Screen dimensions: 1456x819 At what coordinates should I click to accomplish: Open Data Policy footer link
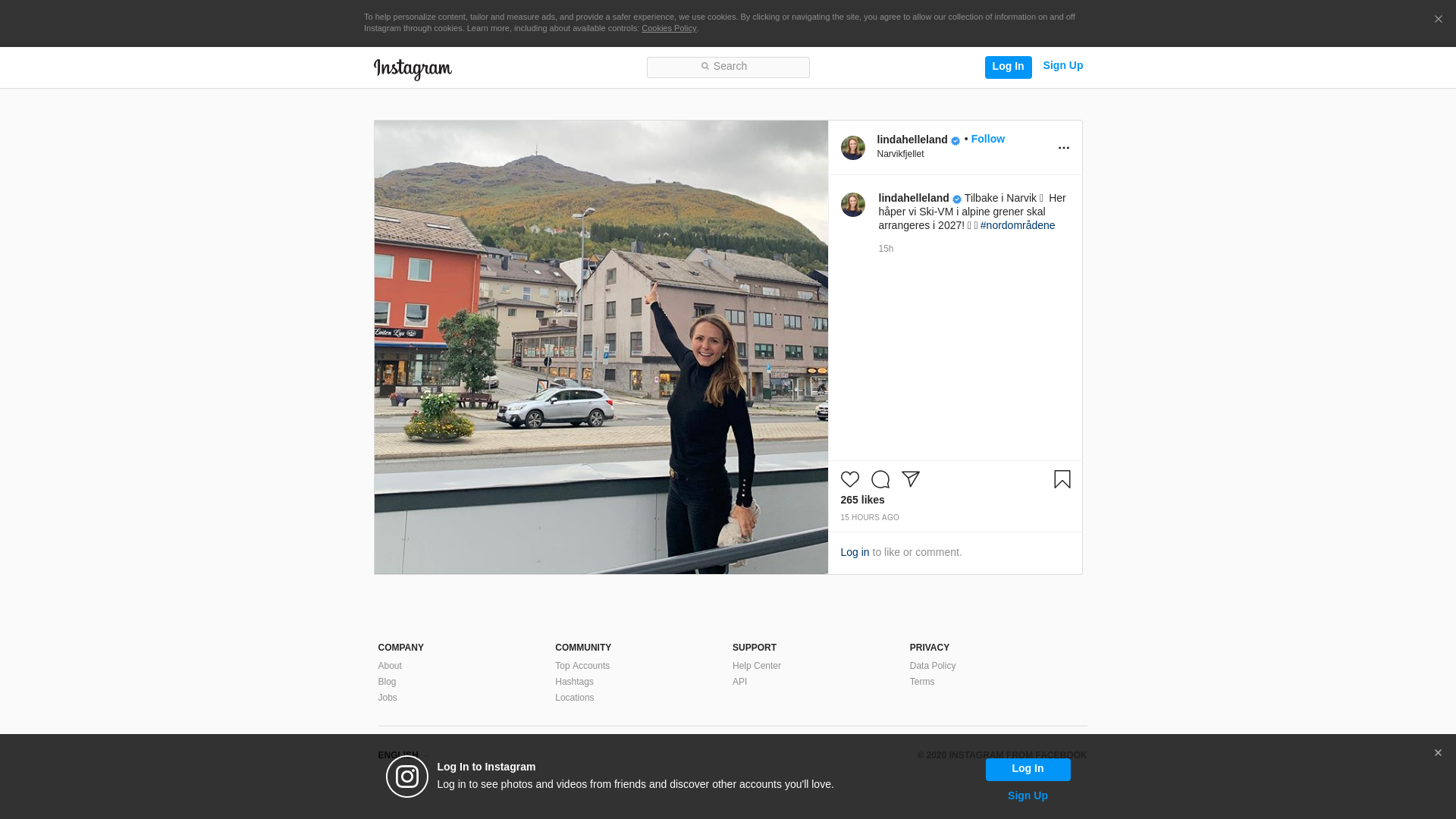(933, 666)
